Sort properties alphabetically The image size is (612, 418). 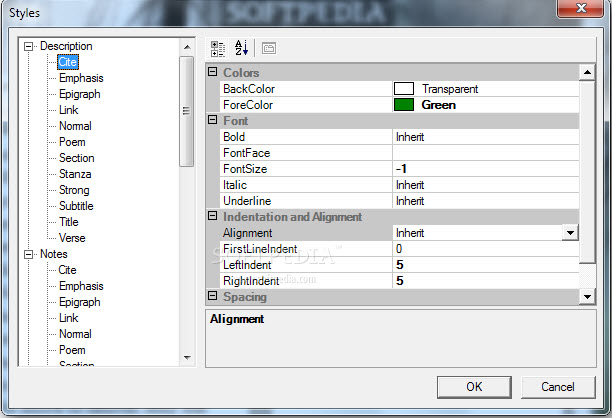point(241,48)
